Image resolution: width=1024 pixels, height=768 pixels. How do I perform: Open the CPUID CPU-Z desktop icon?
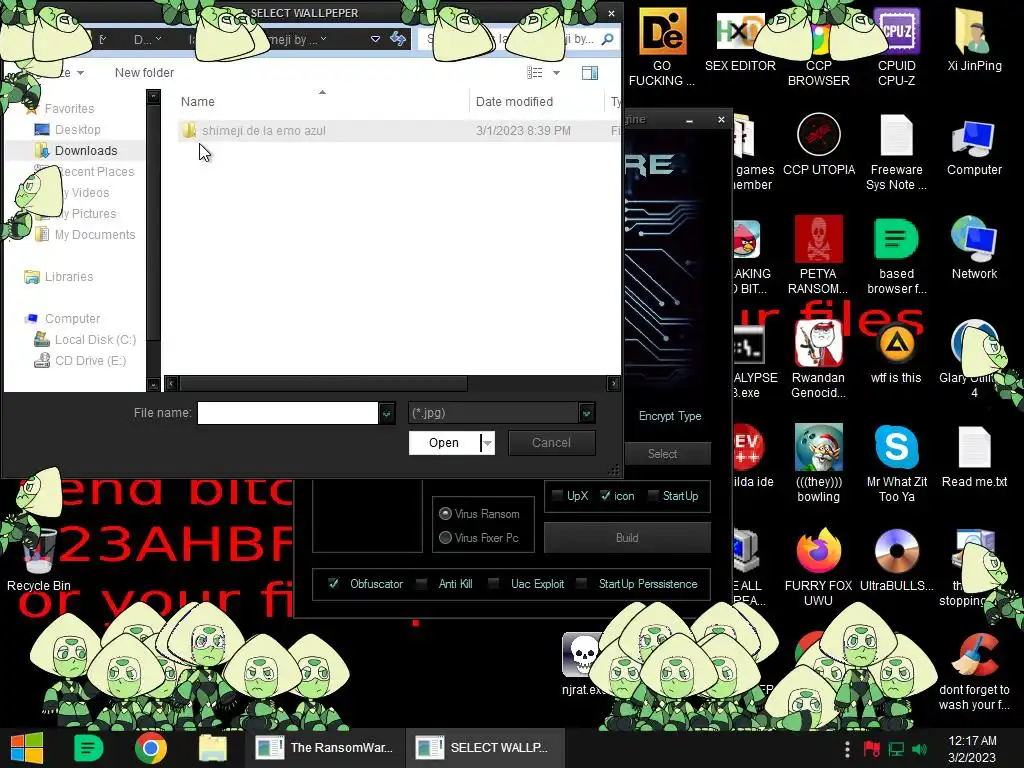pos(896,48)
